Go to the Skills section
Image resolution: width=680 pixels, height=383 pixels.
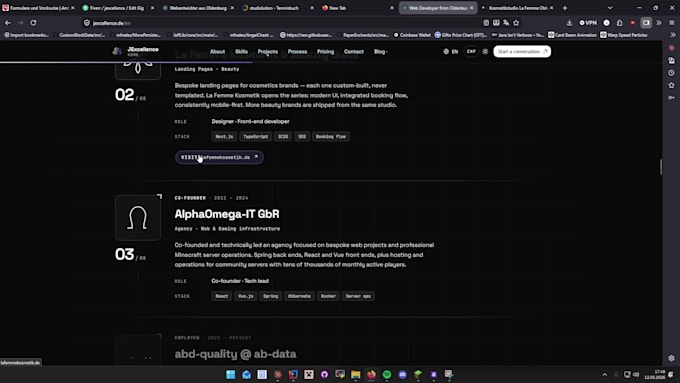[242, 52]
